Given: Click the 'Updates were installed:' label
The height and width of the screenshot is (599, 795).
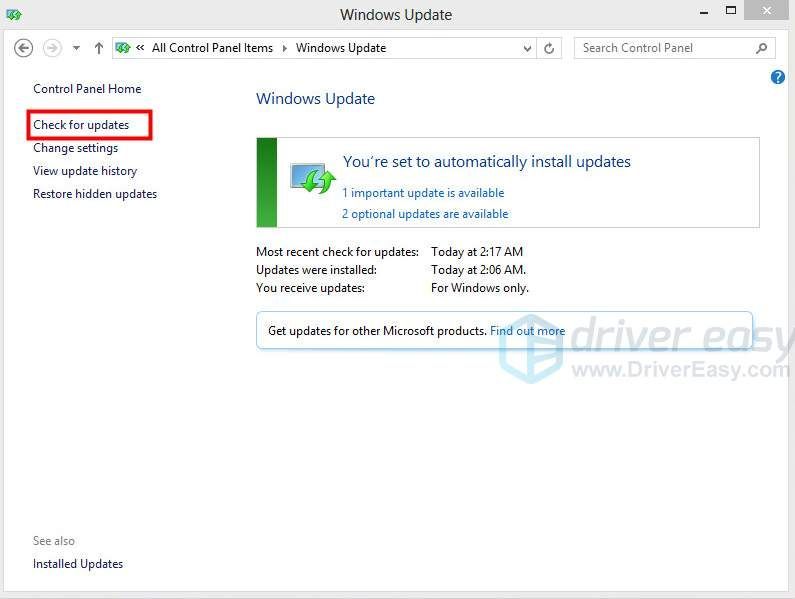Looking at the screenshot, I should pyautogui.click(x=316, y=270).
